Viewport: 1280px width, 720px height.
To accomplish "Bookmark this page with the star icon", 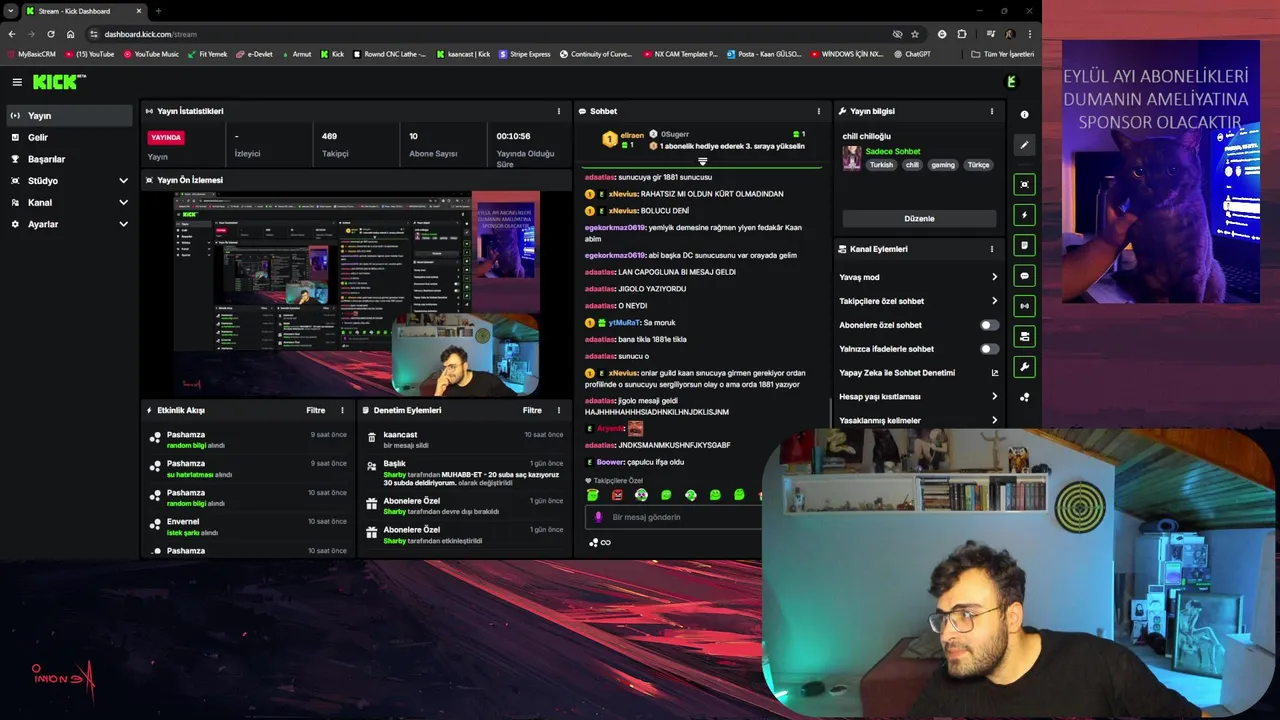I will 914,34.
